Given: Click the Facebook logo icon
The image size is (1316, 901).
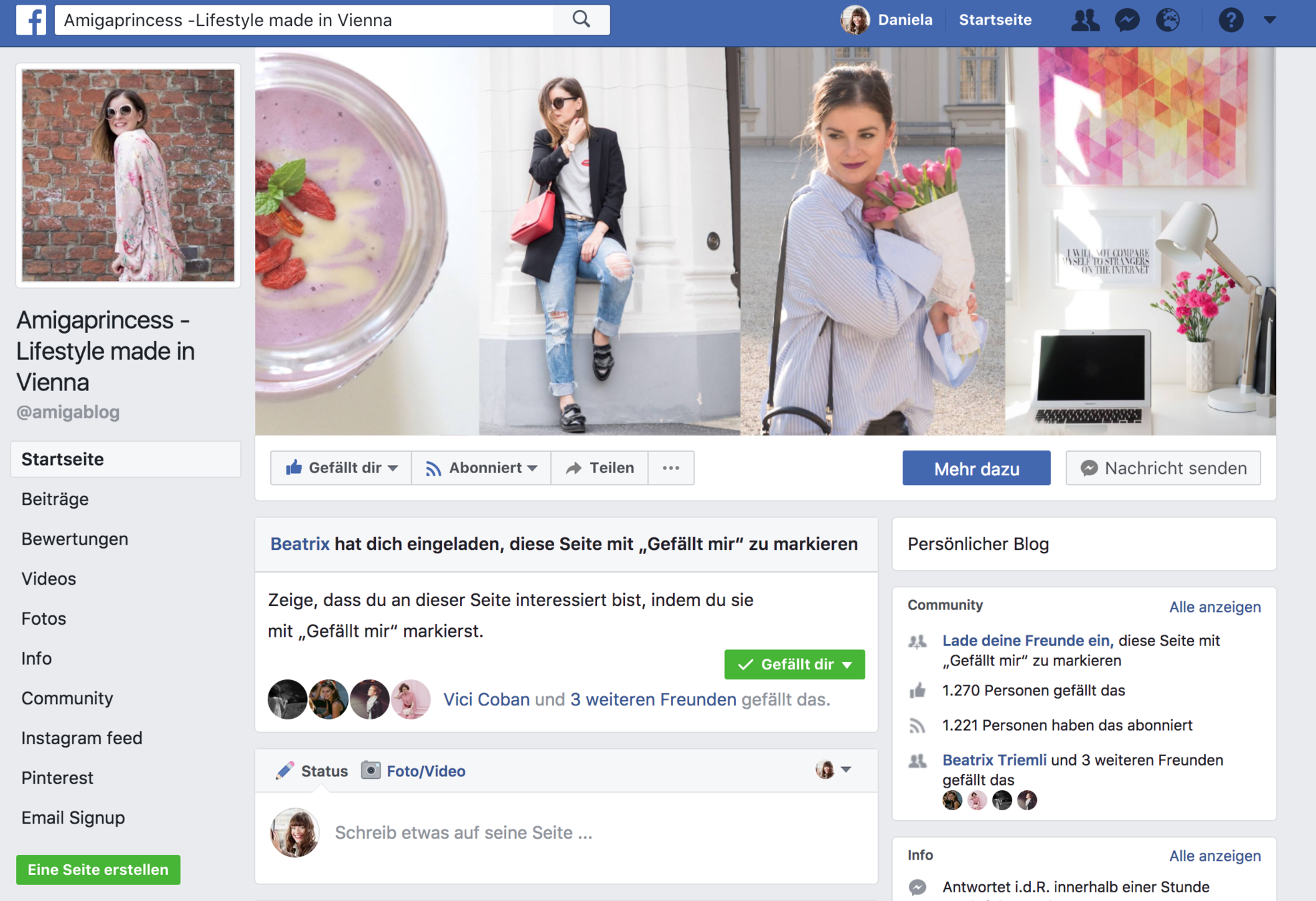Looking at the screenshot, I should [31, 20].
